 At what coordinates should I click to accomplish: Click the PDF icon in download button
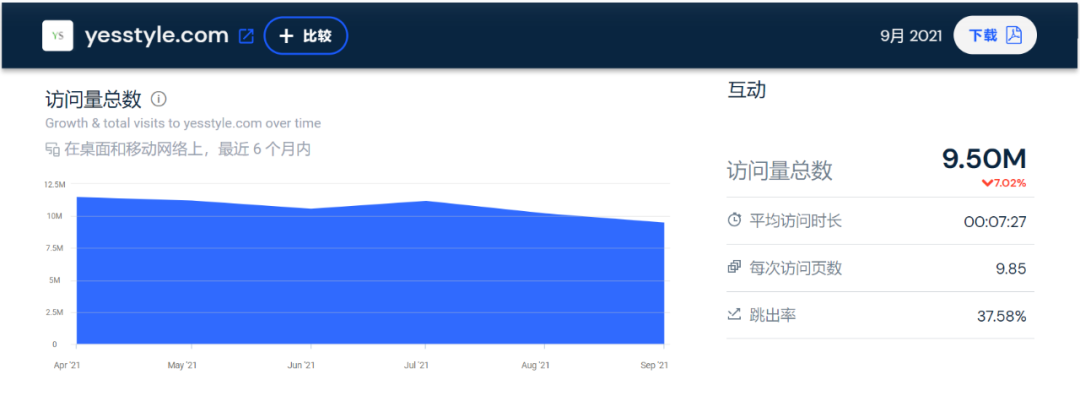(x=1014, y=36)
